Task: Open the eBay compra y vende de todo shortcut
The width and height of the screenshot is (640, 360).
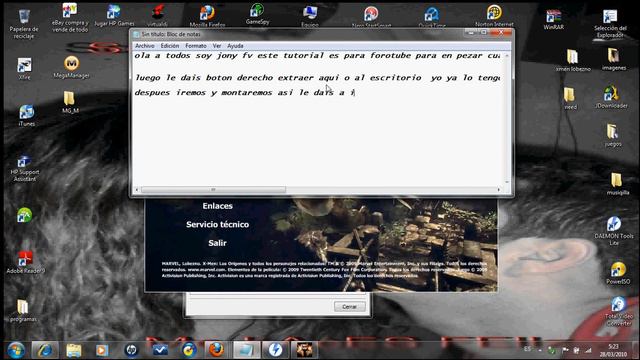Action: point(70,18)
